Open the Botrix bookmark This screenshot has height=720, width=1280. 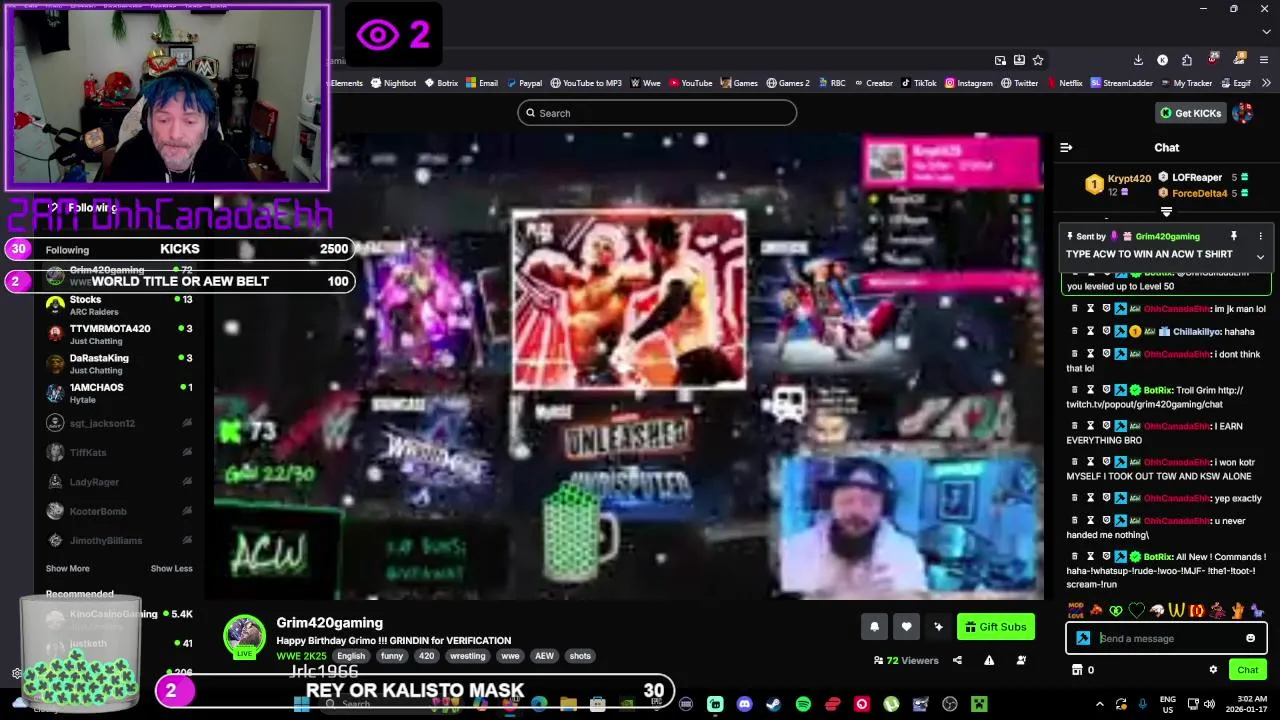click(x=441, y=83)
